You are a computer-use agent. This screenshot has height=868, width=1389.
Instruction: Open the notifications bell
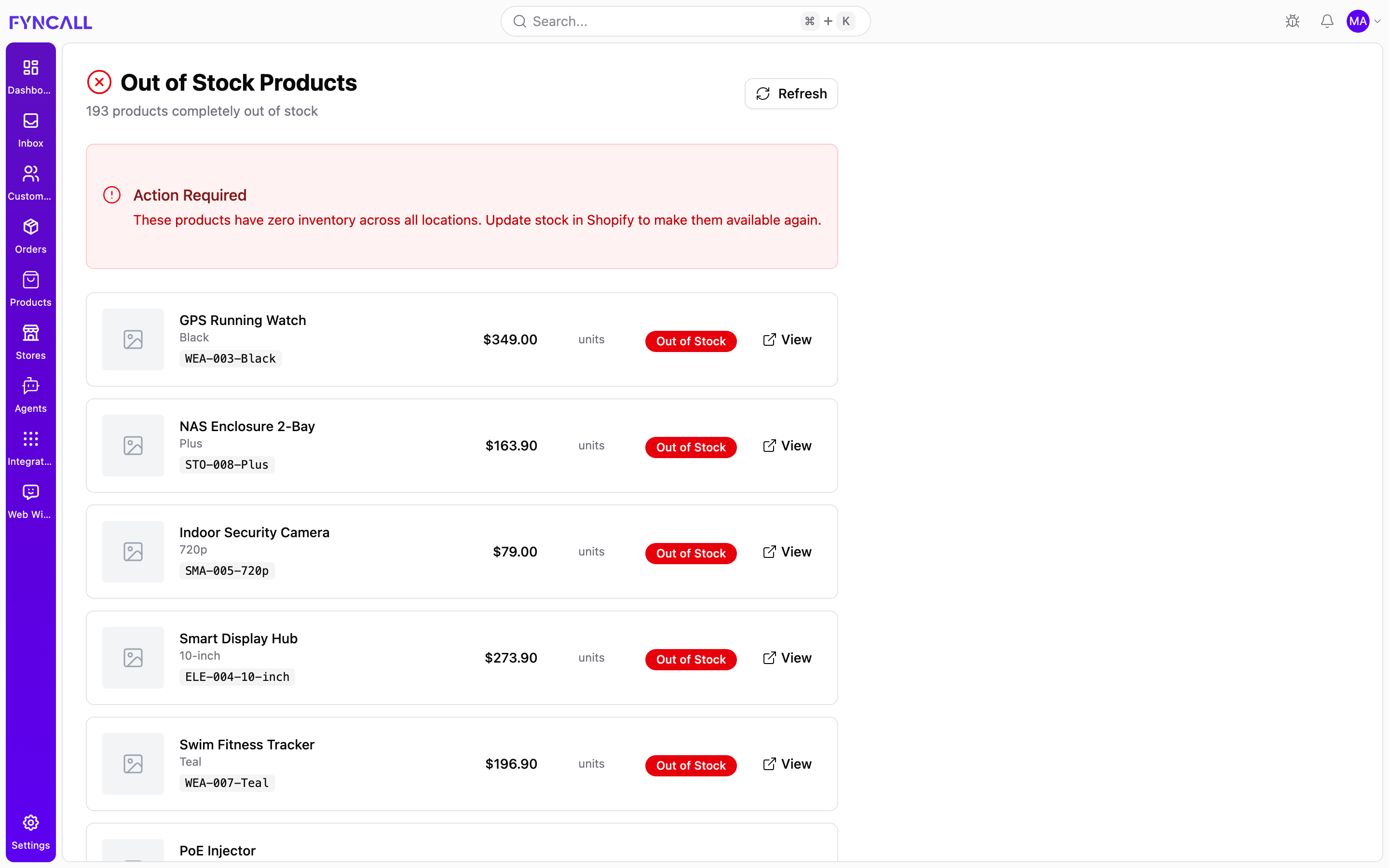[1327, 21]
